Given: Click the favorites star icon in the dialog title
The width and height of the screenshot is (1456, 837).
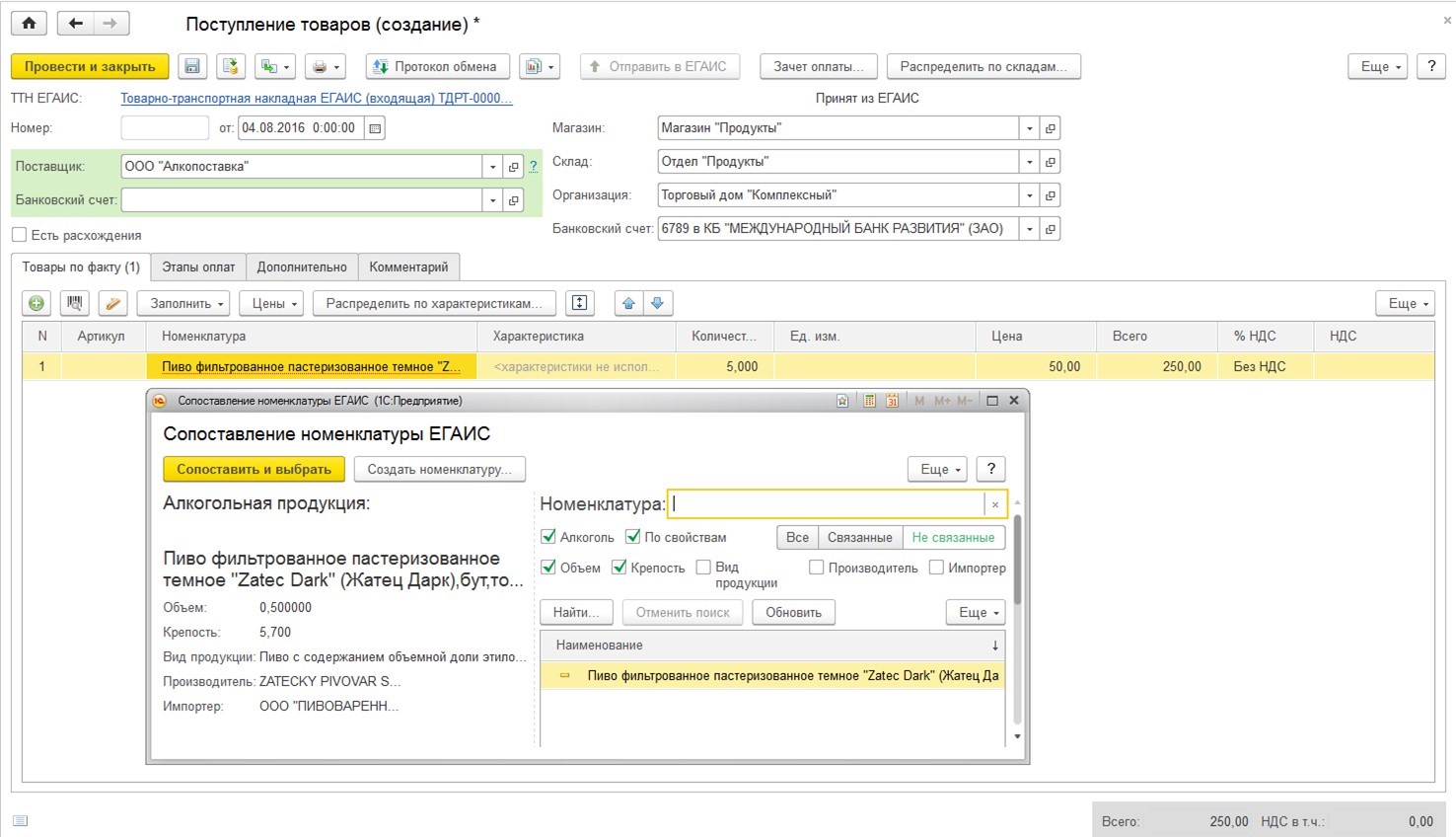Looking at the screenshot, I should pyautogui.click(x=842, y=401).
